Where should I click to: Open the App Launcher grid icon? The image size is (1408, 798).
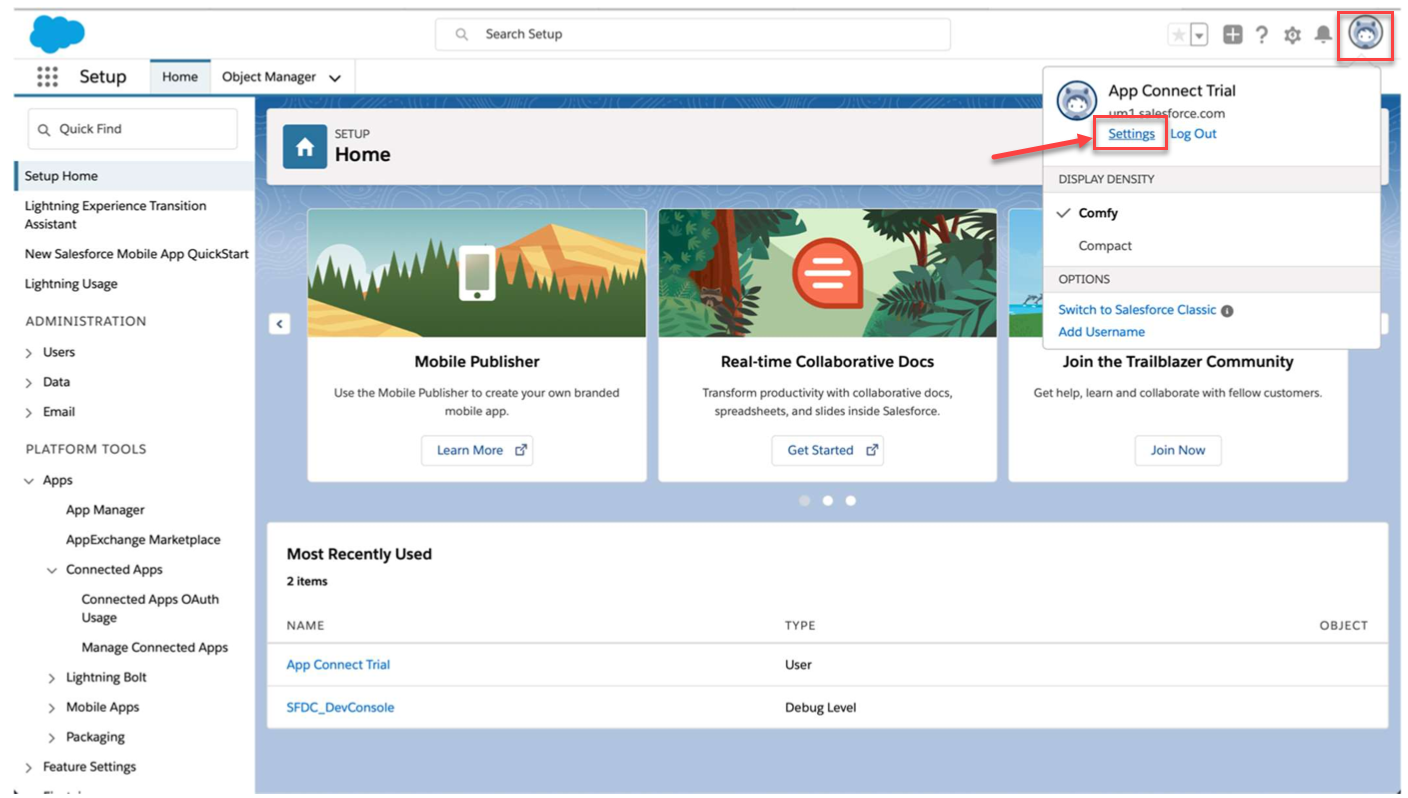point(47,77)
